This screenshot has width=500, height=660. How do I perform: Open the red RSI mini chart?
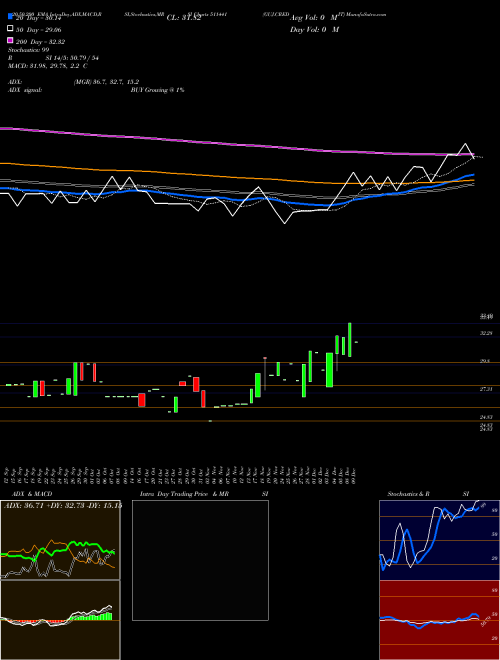(439, 620)
